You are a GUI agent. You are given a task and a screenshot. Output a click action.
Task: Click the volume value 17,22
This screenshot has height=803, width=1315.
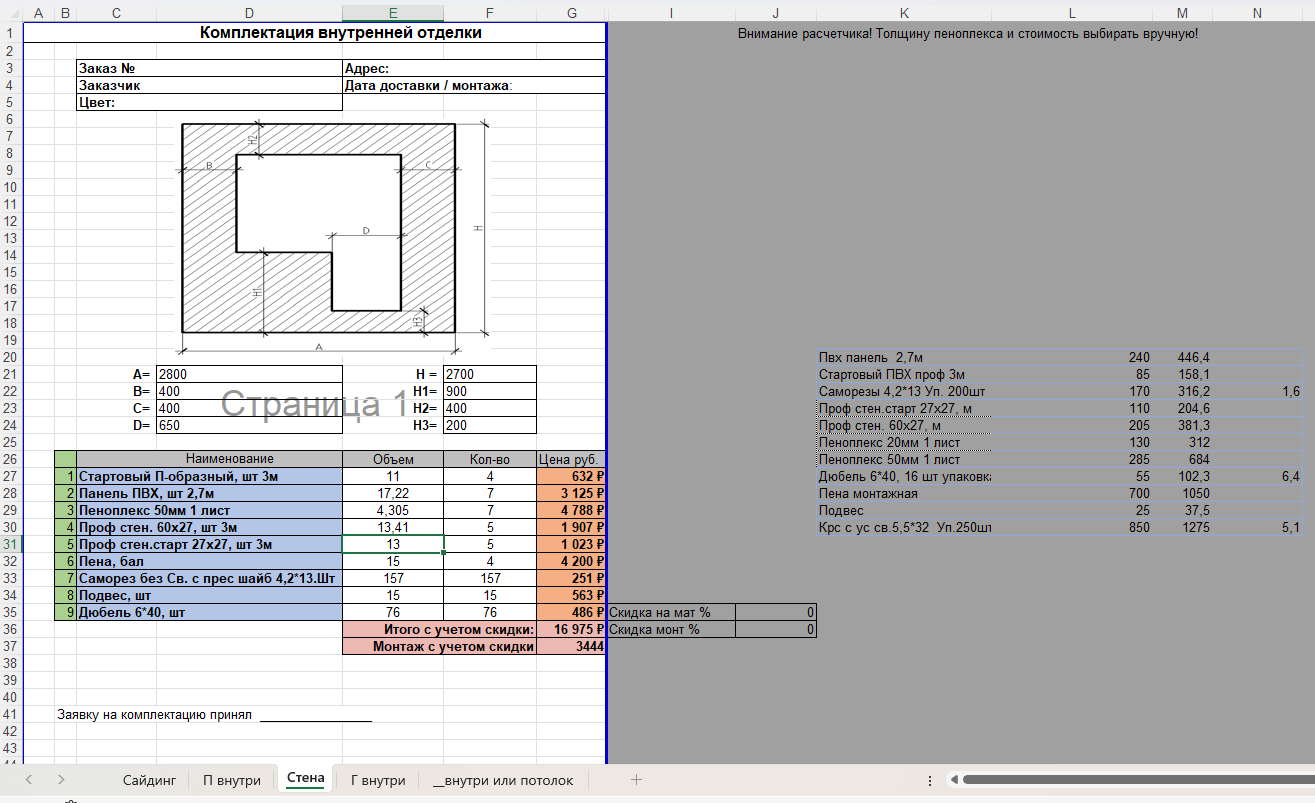pos(393,493)
